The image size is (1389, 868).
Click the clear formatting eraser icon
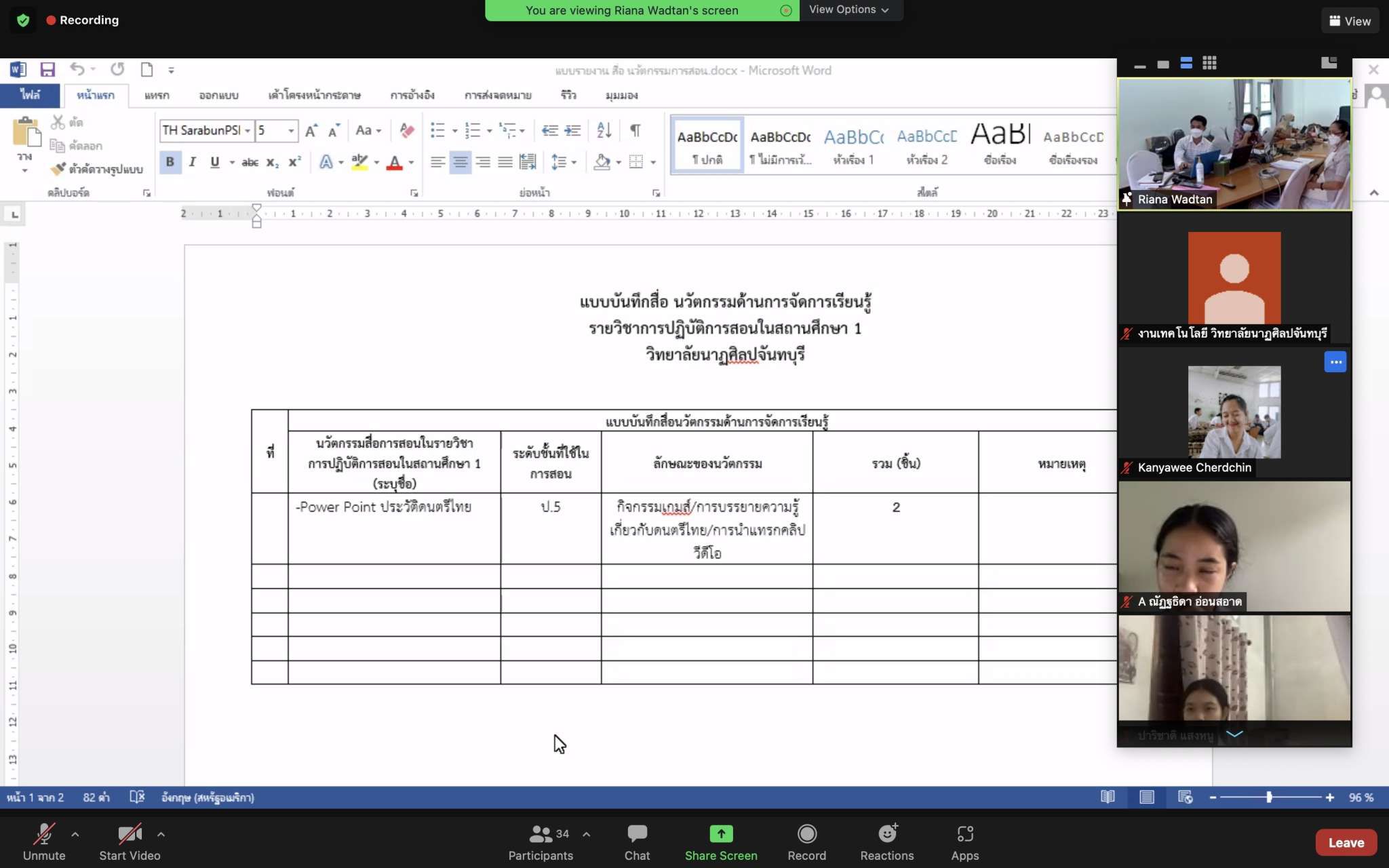407,130
